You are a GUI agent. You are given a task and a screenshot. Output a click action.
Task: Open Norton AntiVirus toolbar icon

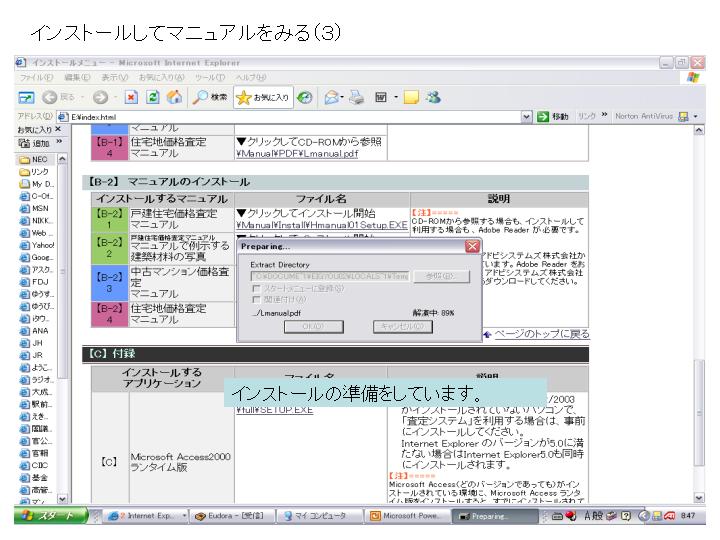683,117
